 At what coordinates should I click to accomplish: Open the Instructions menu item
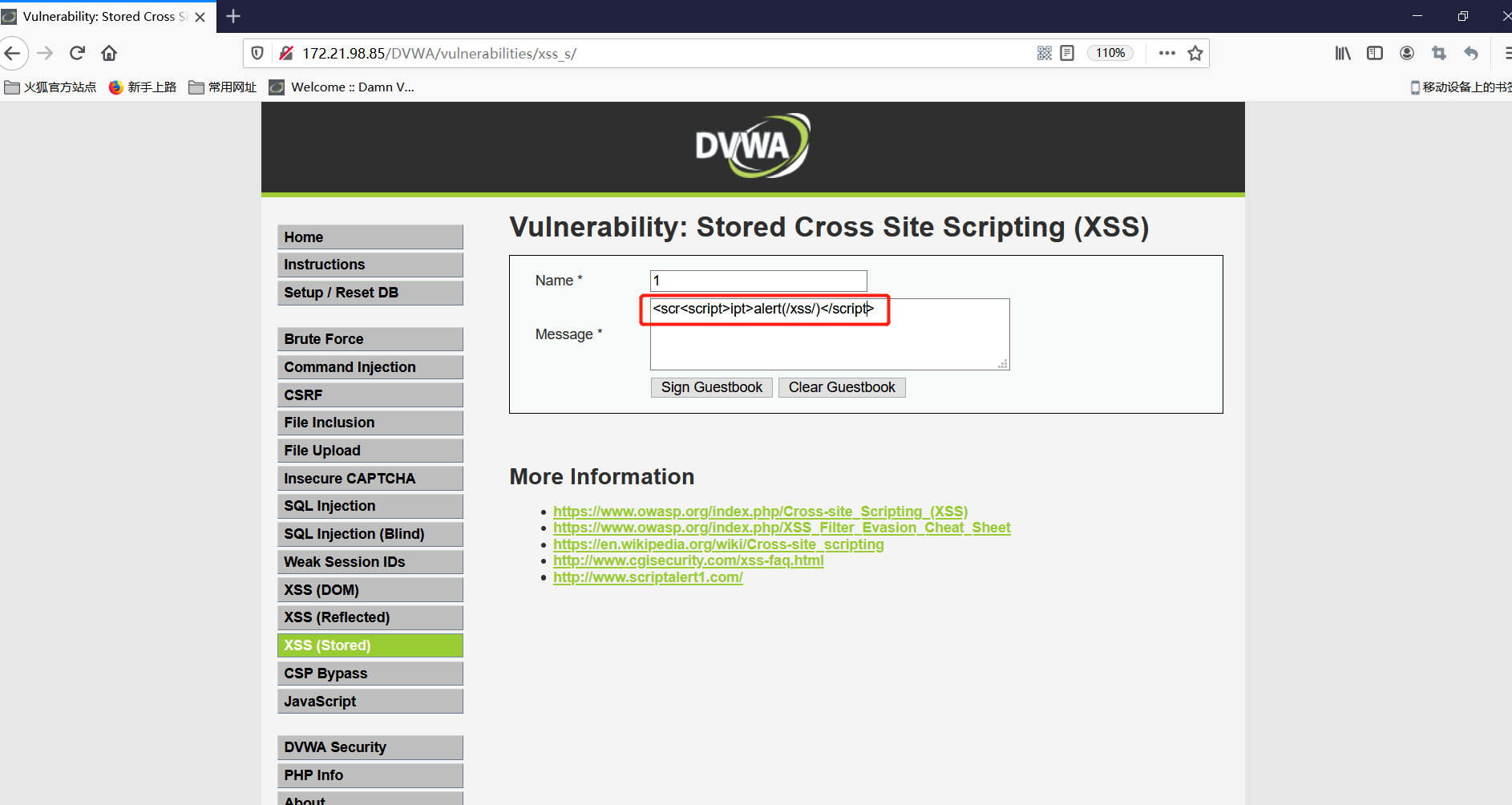[x=370, y=265]
